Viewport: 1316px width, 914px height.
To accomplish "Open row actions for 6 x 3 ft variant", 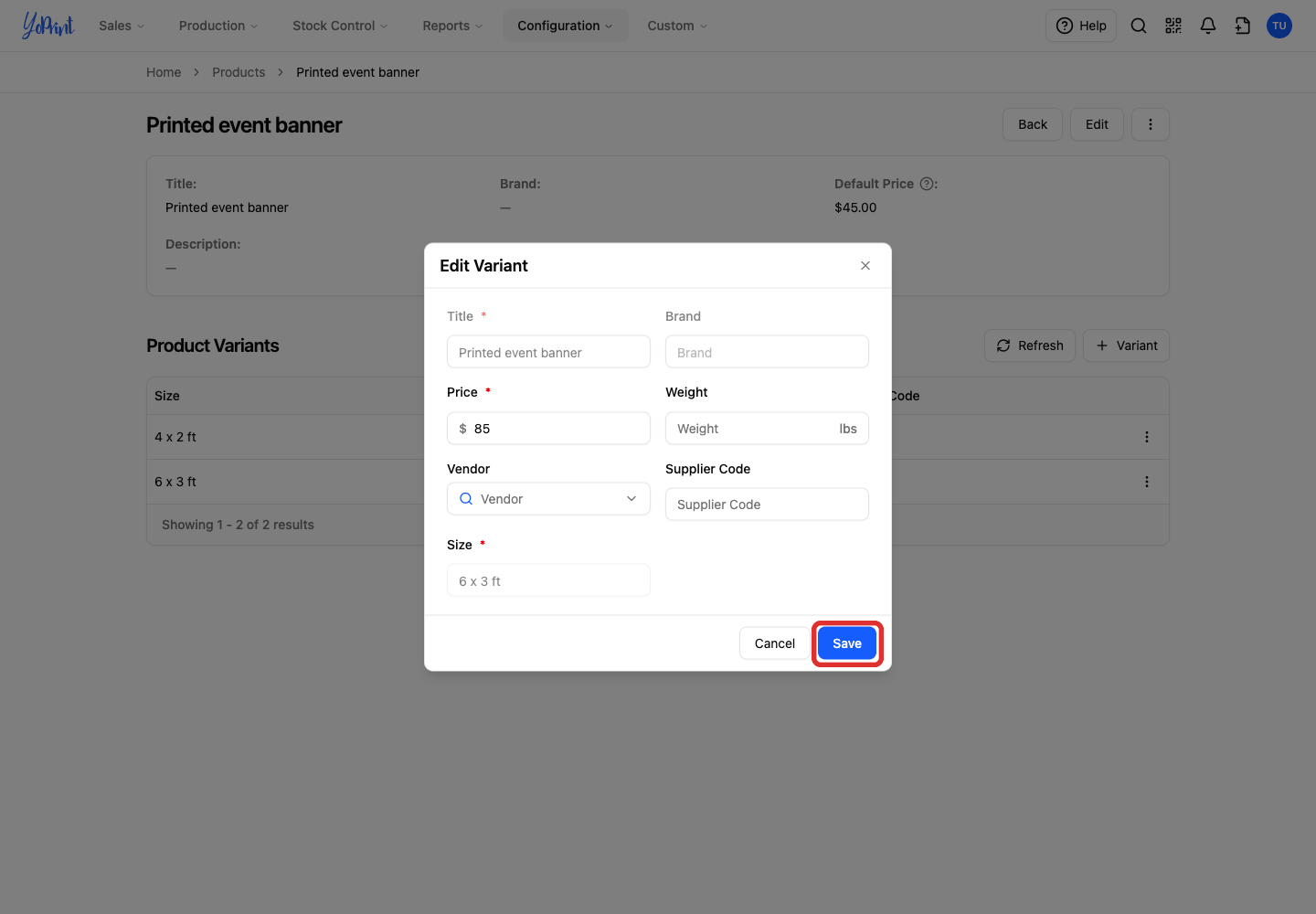I will [1147, 482].
